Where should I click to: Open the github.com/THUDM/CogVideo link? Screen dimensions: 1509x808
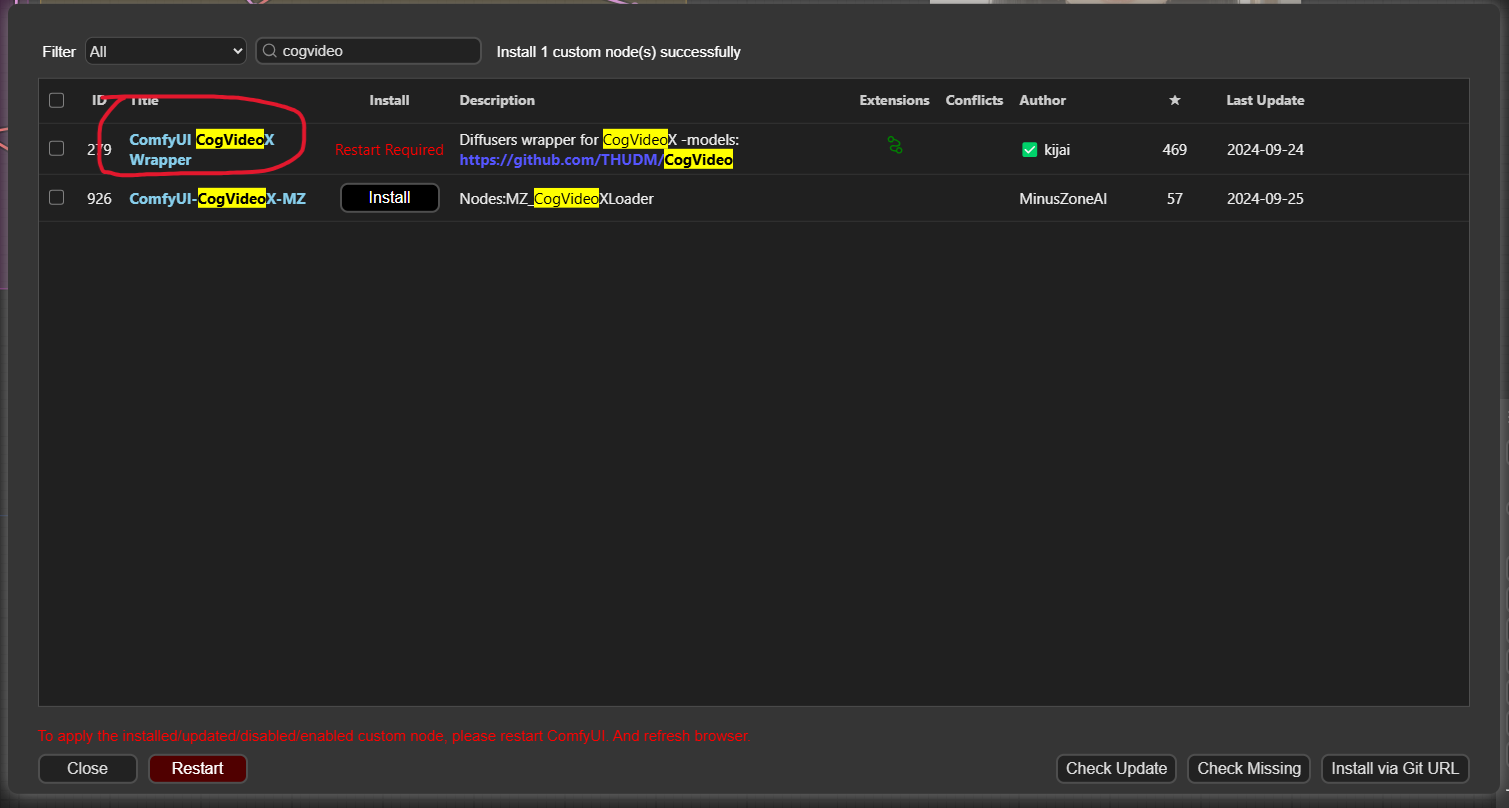coord(596,160)
